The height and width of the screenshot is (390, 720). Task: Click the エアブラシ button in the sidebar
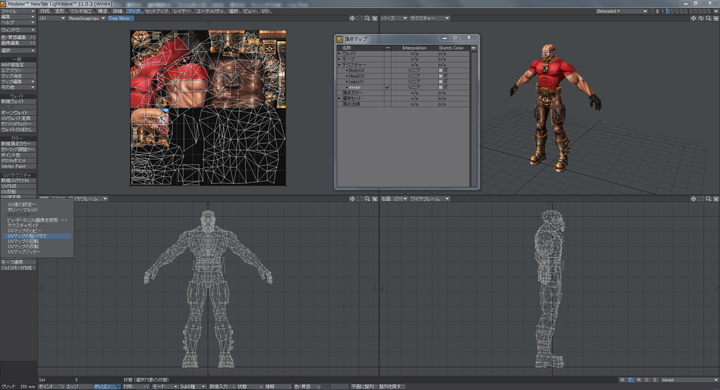18,70
